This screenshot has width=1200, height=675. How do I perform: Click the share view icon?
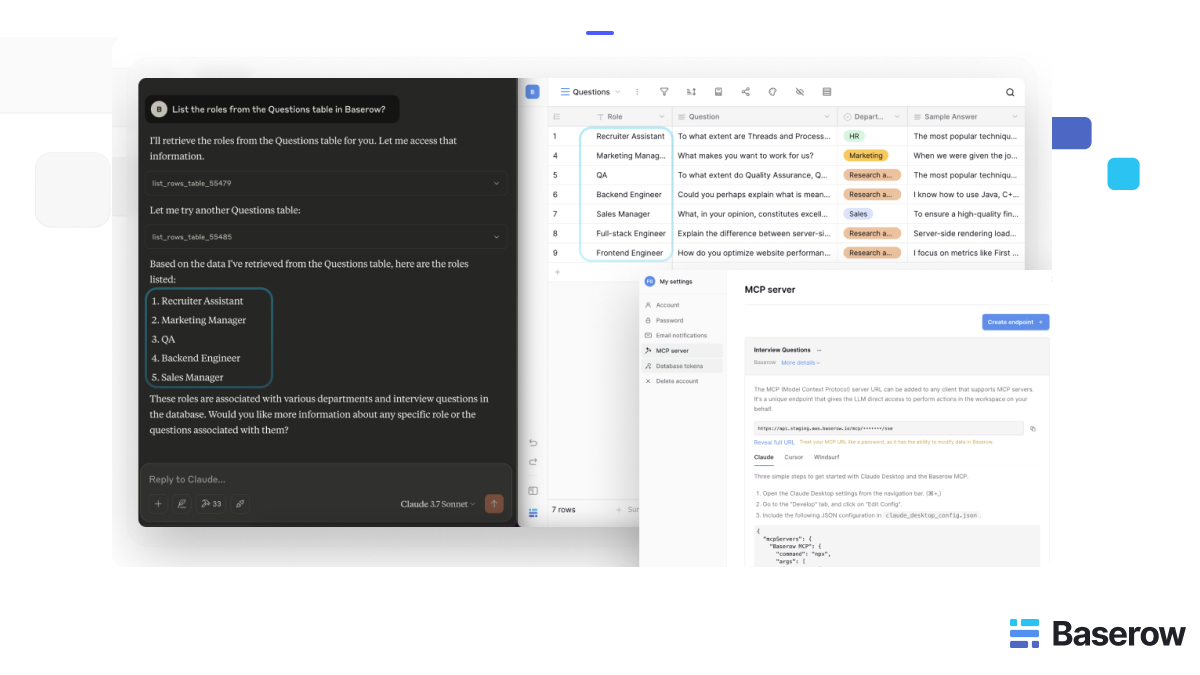(x=745, y=92)
